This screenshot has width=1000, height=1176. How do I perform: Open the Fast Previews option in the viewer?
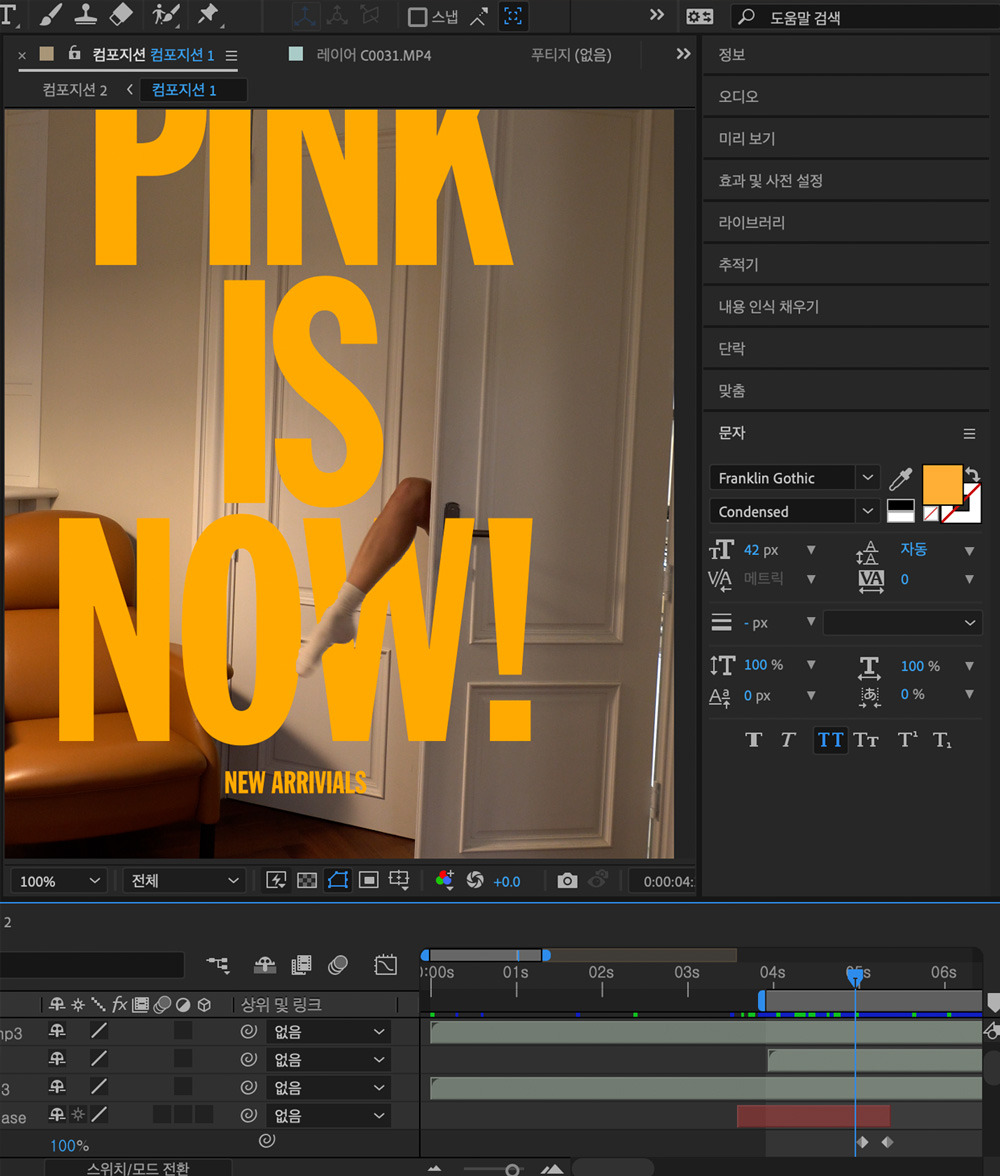coord(276,880)
